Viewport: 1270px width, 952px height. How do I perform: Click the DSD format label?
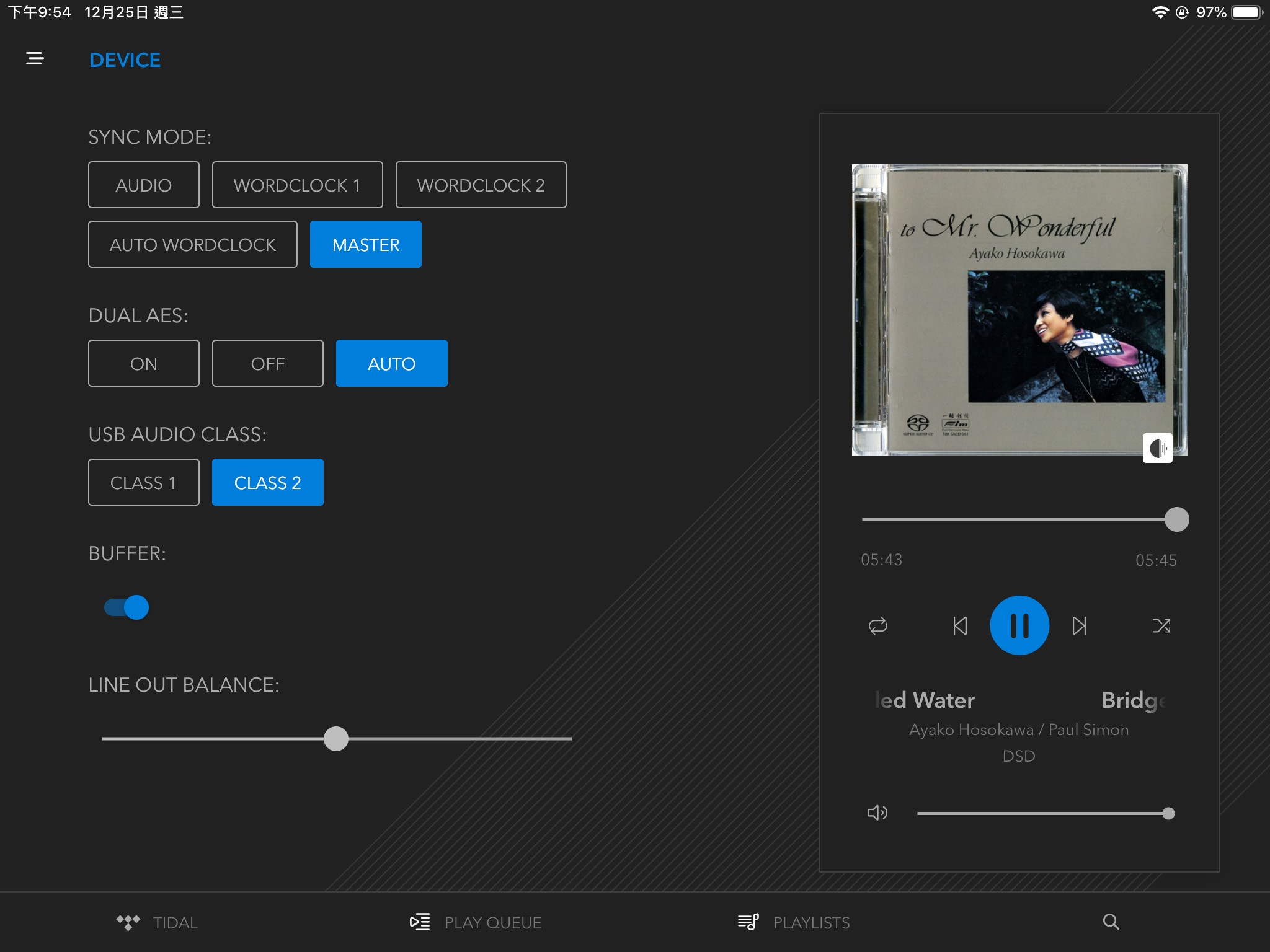1019,756
